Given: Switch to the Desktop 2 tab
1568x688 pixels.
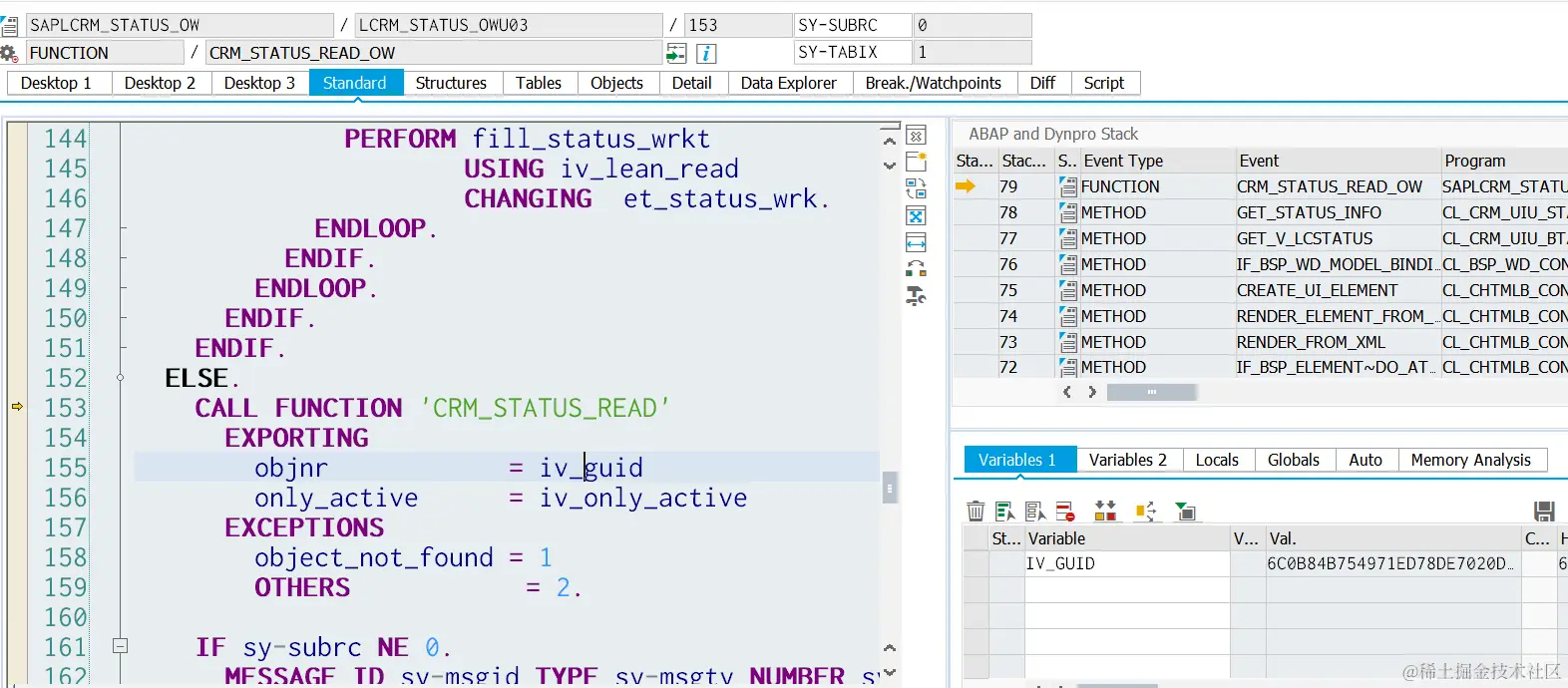Looking at the screenshot, I should click(160, 83).
